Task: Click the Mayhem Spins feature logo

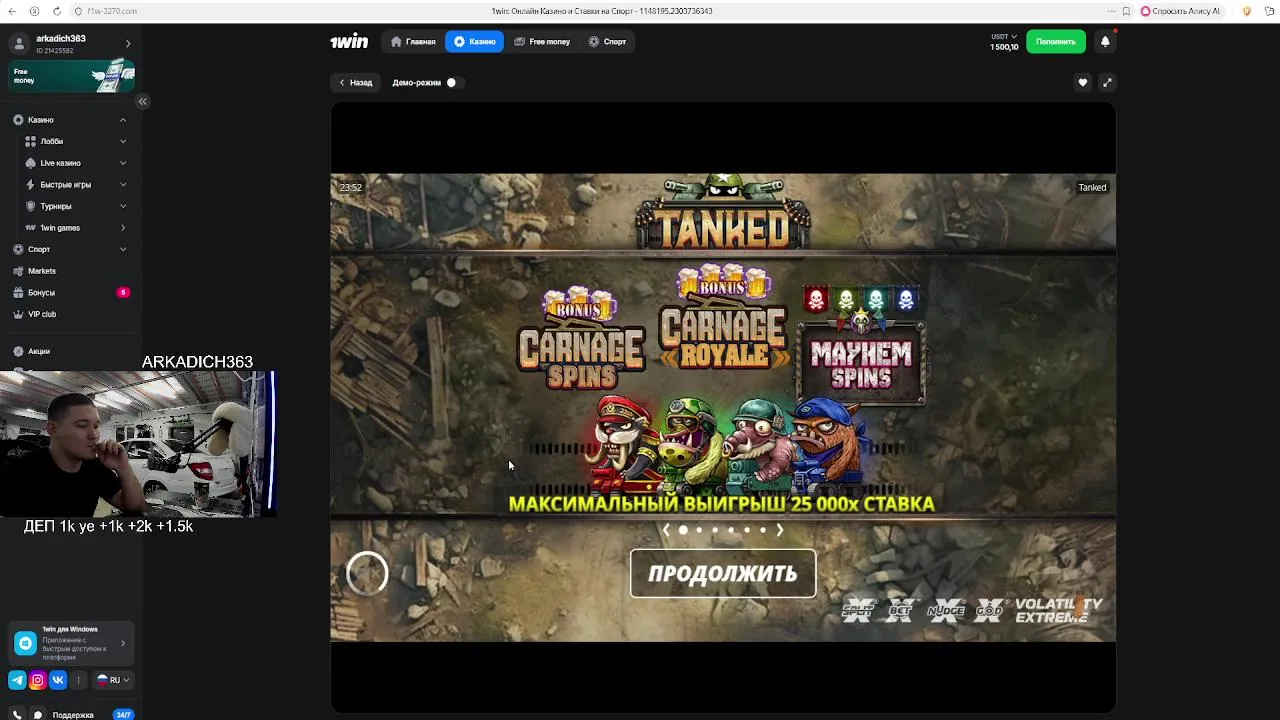Action: coord(861,344)
